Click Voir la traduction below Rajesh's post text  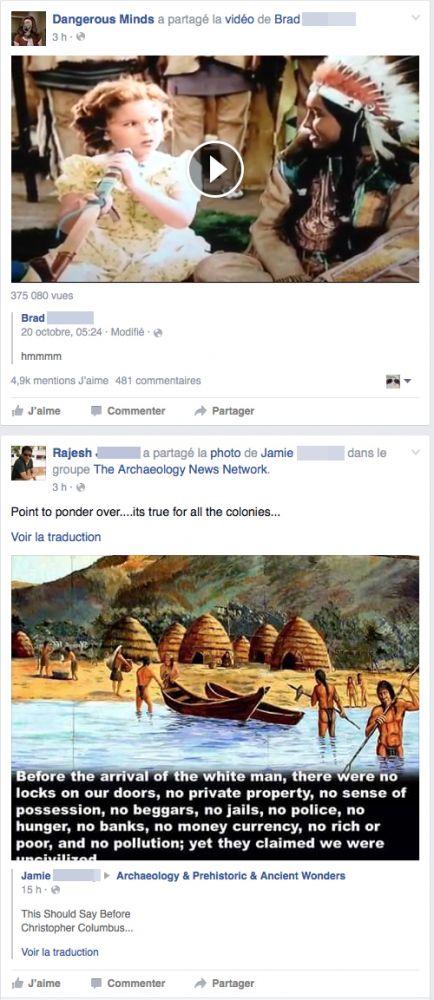click(x=56, y=537)
